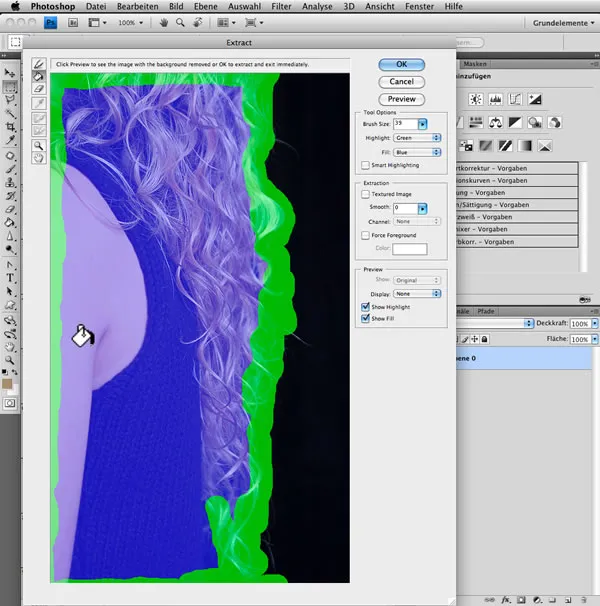Screen dimensions: 600x606
Task: Open the Display dropdown in Preview section
Action: pos(417,294)
